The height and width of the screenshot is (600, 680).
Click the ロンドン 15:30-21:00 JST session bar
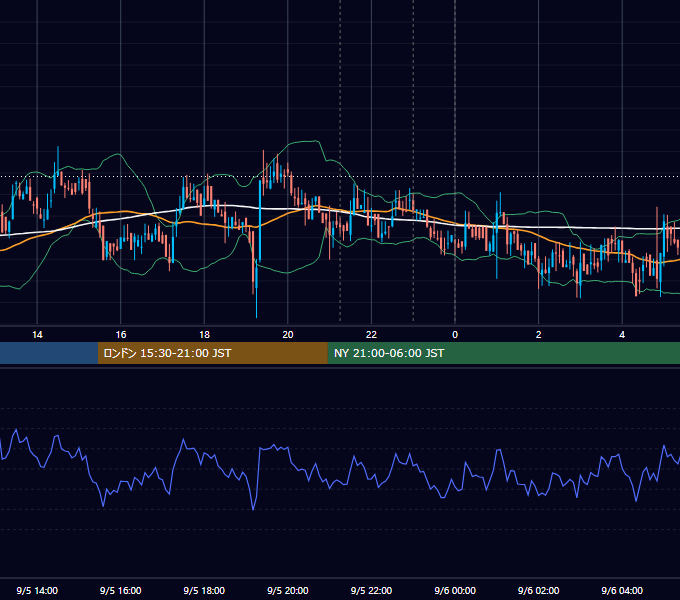point(212,353)
